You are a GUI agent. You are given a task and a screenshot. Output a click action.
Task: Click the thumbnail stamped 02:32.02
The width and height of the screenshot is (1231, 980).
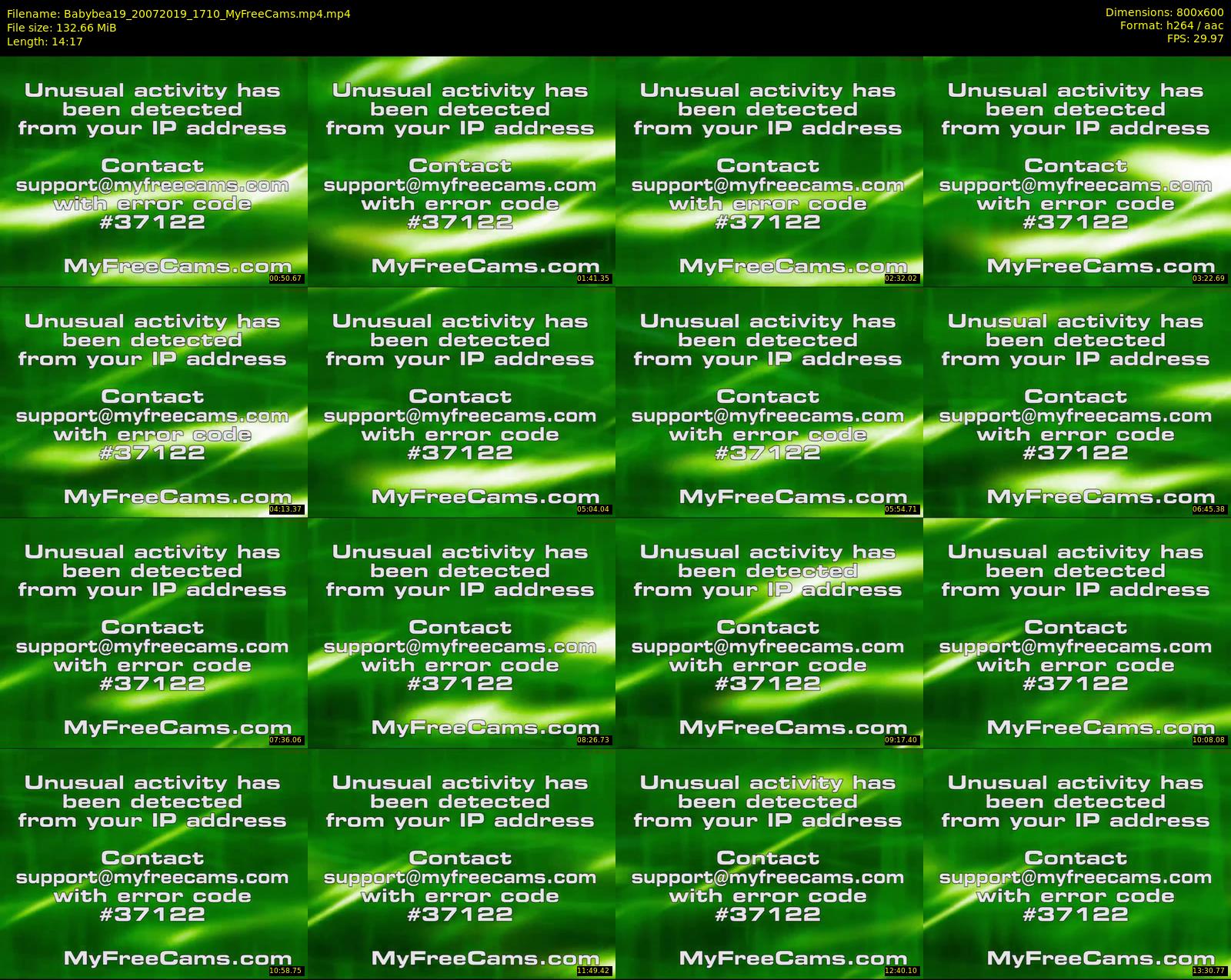coord(769,172)
